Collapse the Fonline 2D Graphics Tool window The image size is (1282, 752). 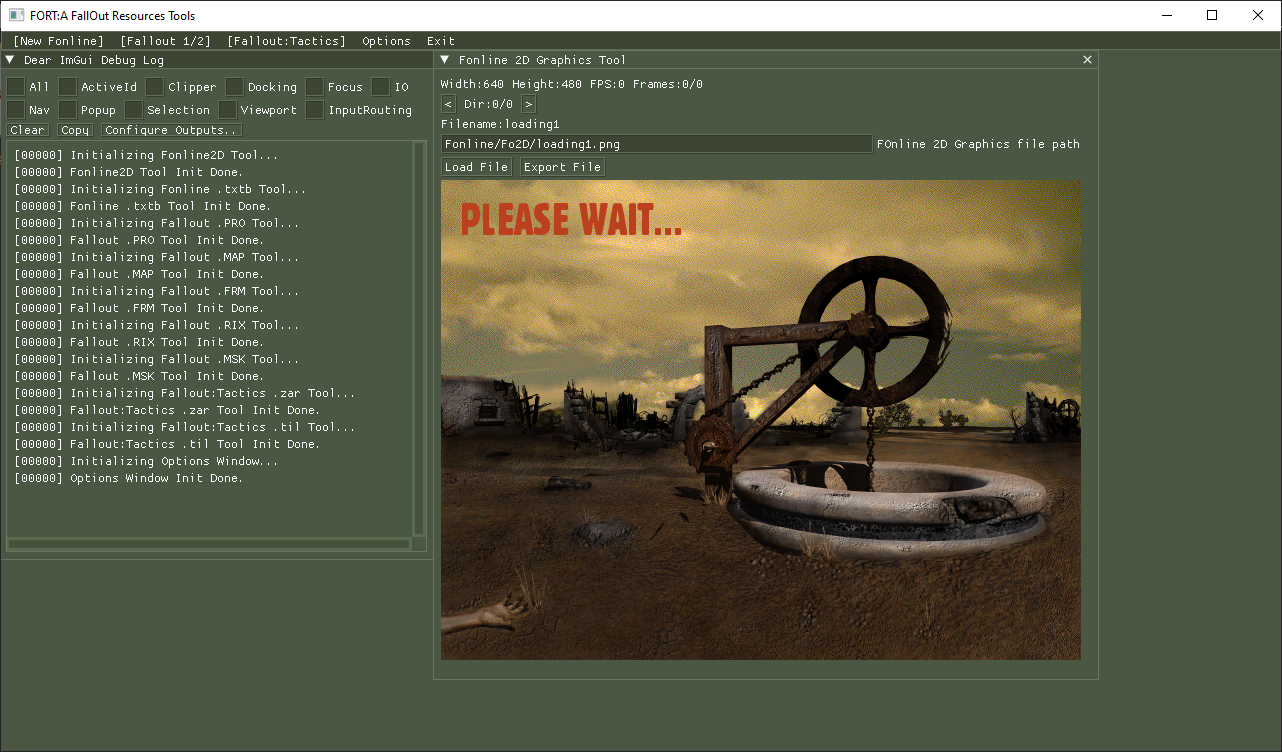tap(445, 60)
